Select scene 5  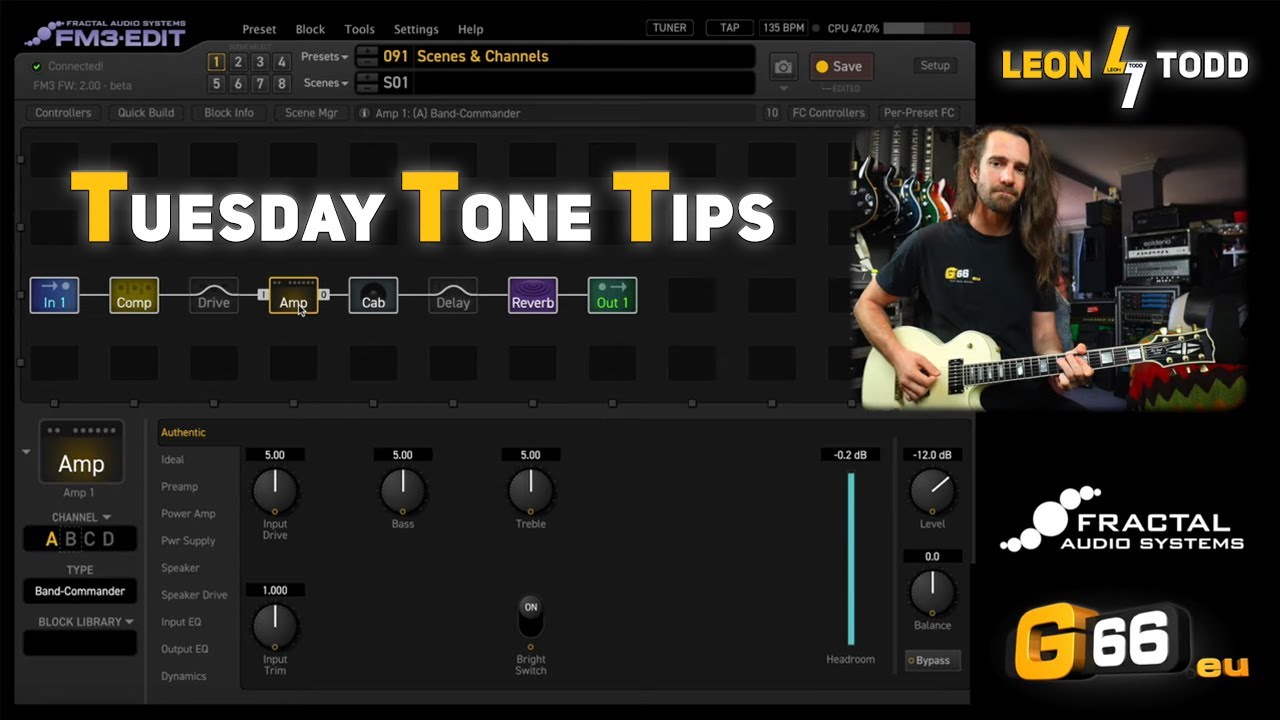point(216,84)
